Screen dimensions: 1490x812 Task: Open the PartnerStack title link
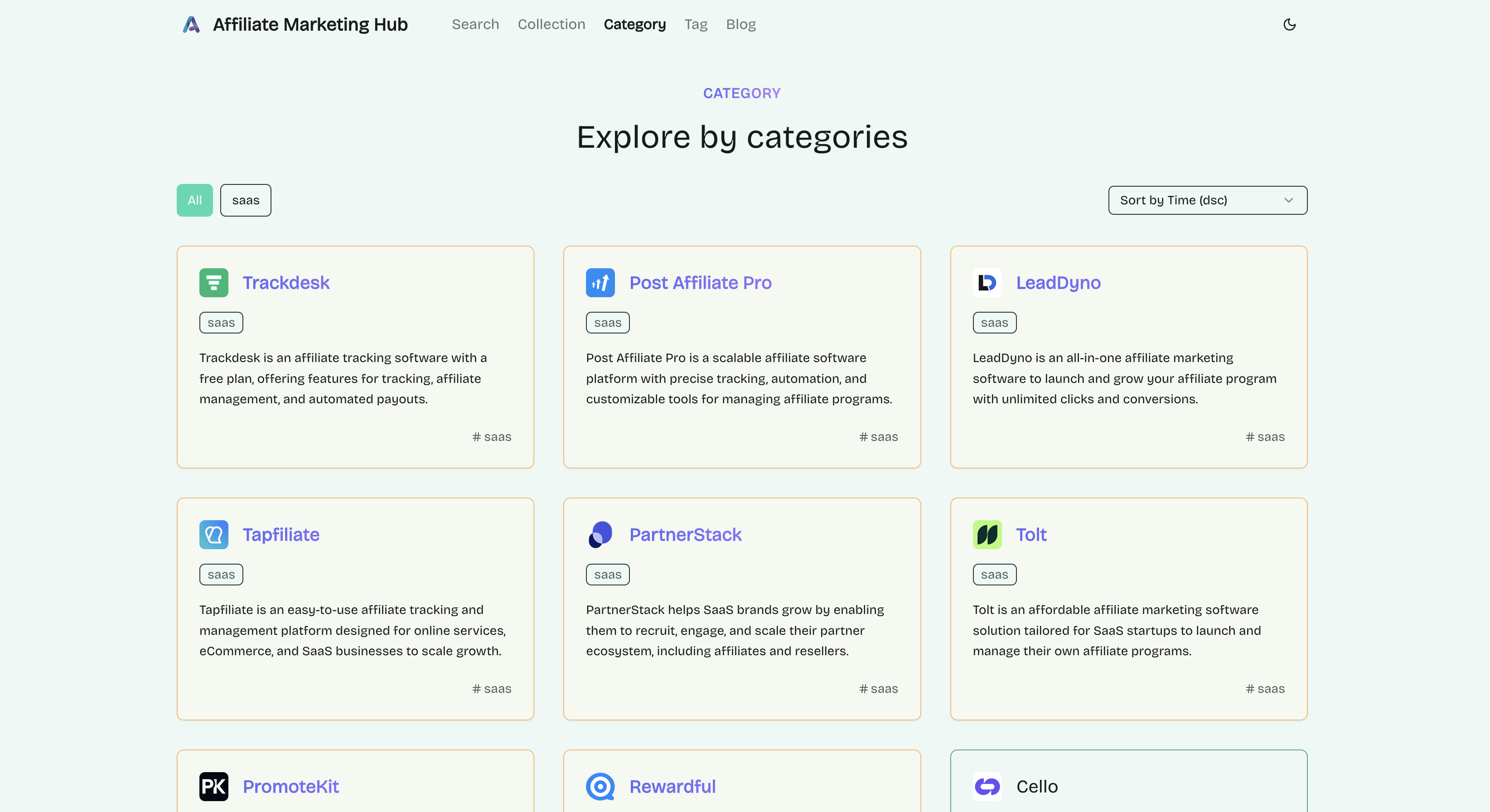pos(686,534)
